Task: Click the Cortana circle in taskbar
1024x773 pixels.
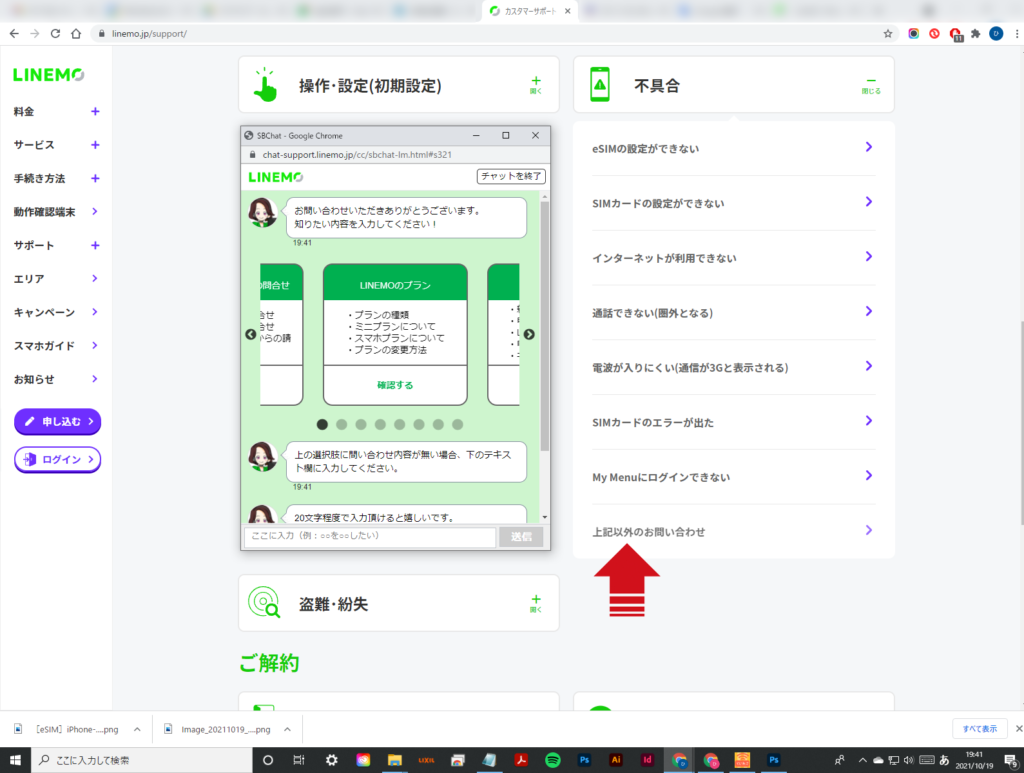Action: tap(268, 760)
